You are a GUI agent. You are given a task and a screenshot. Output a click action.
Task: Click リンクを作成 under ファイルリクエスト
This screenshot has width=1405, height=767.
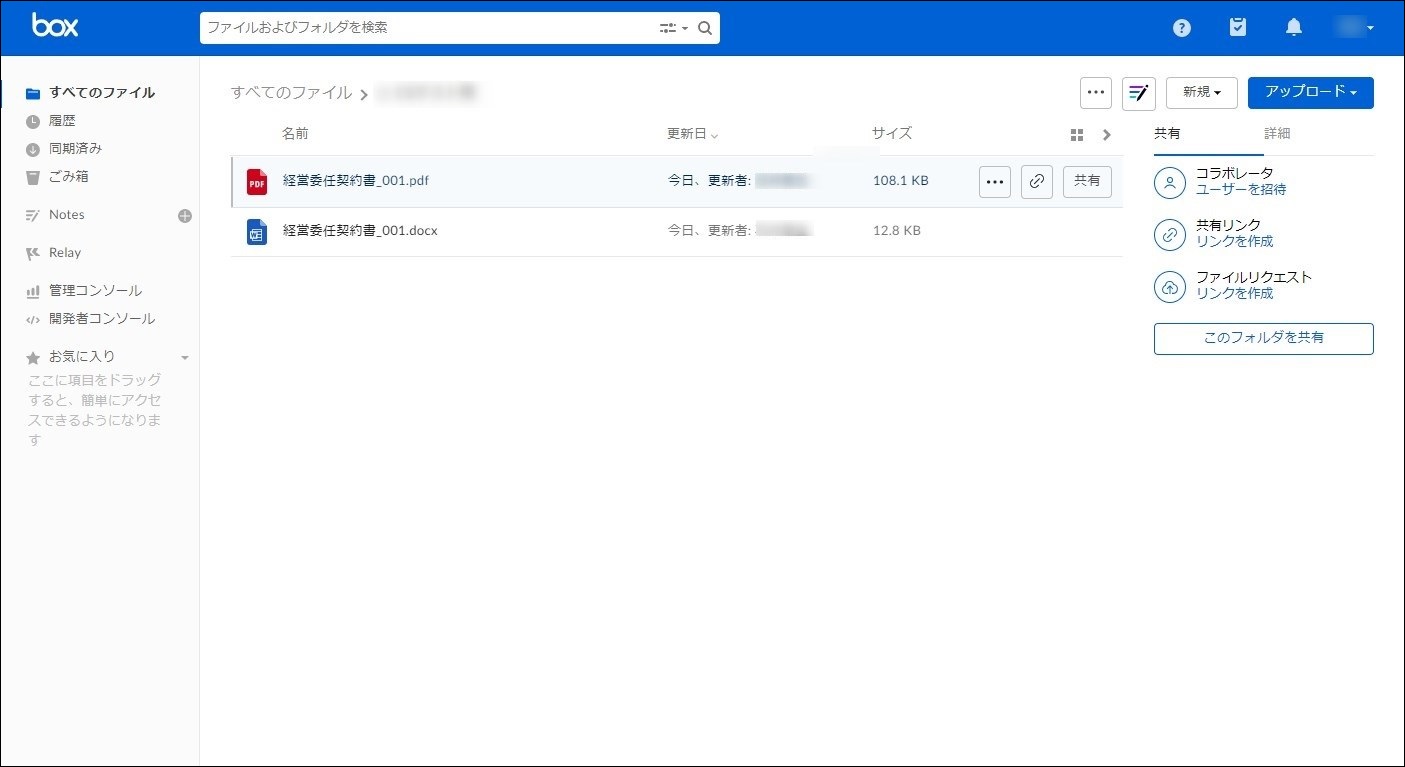1235,294
